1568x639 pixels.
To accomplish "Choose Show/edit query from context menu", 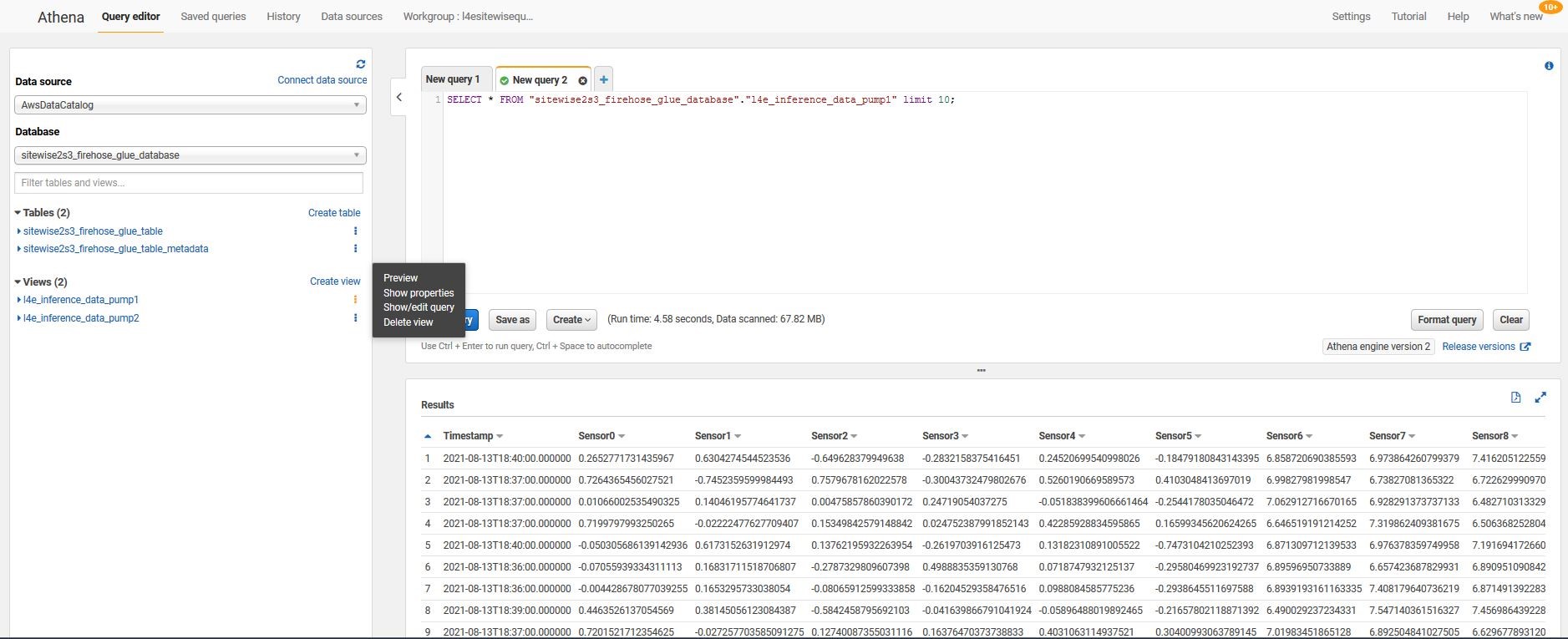I will pos(419,307).
